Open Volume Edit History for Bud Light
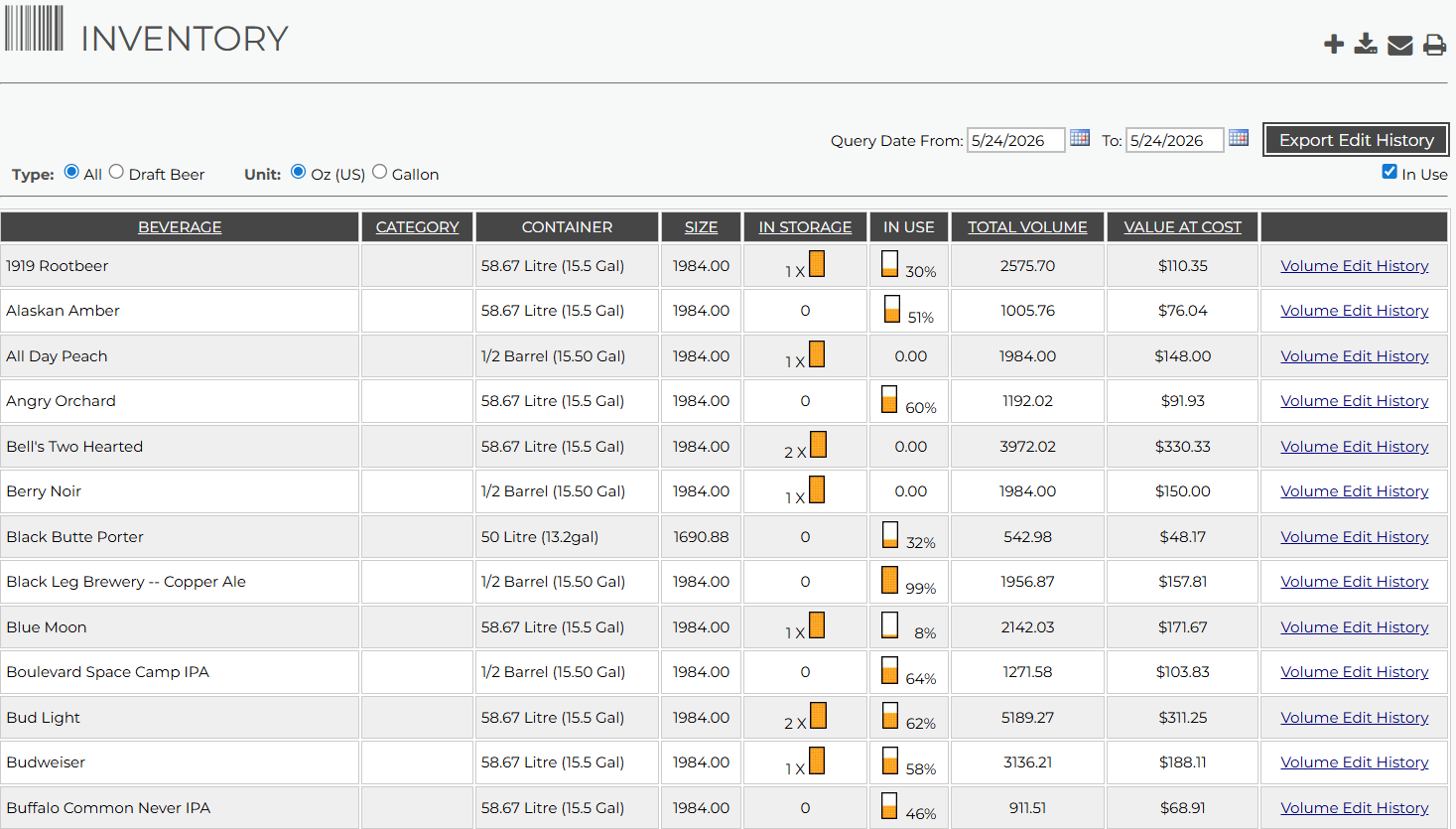1456x829 pixels. point(1354,718)
